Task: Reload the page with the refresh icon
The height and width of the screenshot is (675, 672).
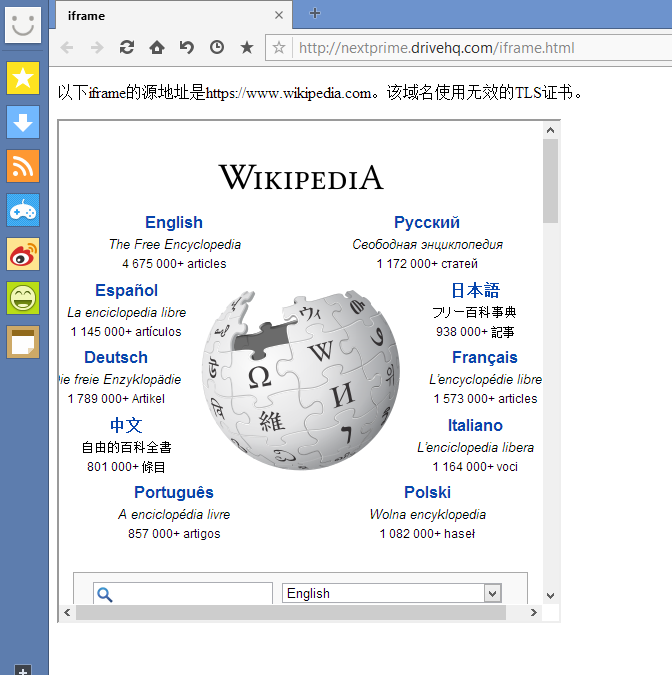Action: tap(127, 47)
